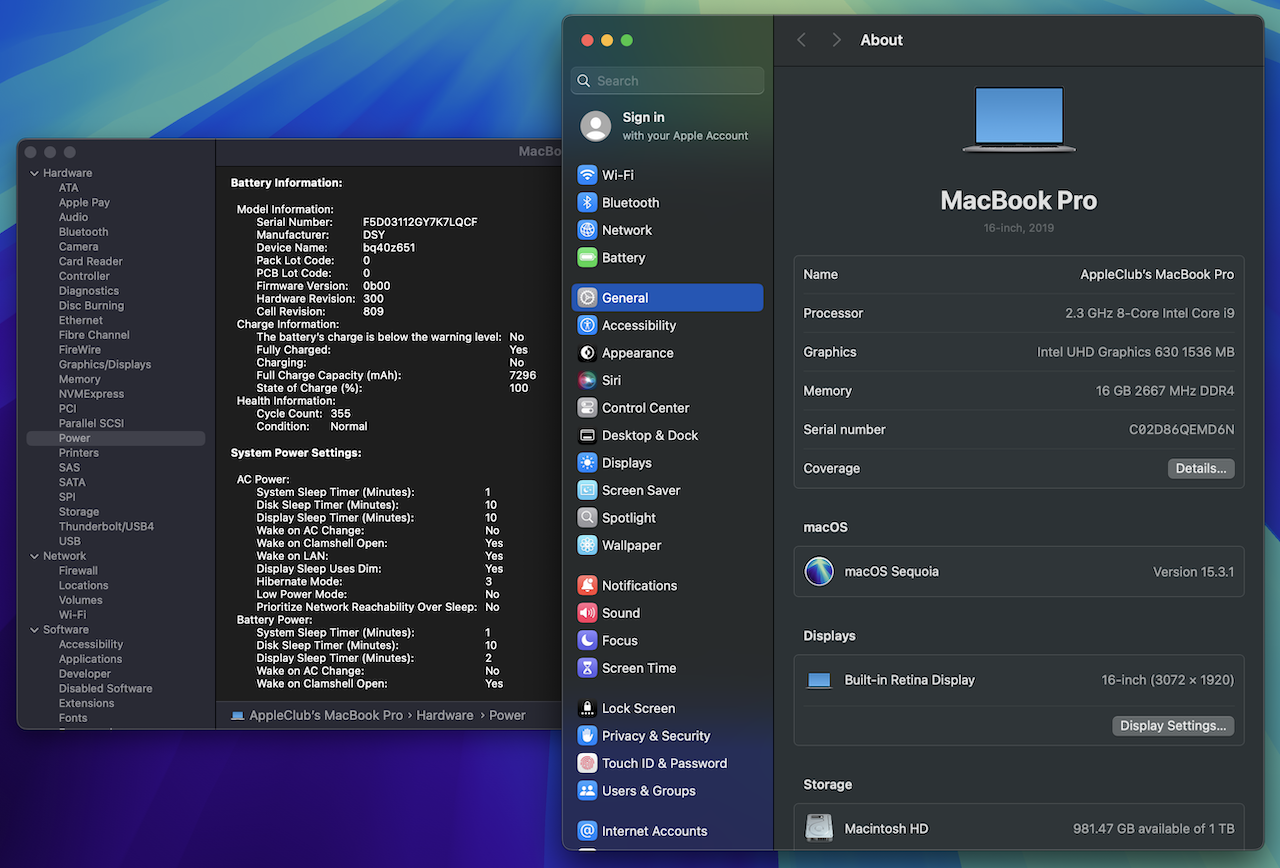Open Wi-Fi settings icon in sidebar
This screenshot has width=1280, height=868.
coord(587,175)
